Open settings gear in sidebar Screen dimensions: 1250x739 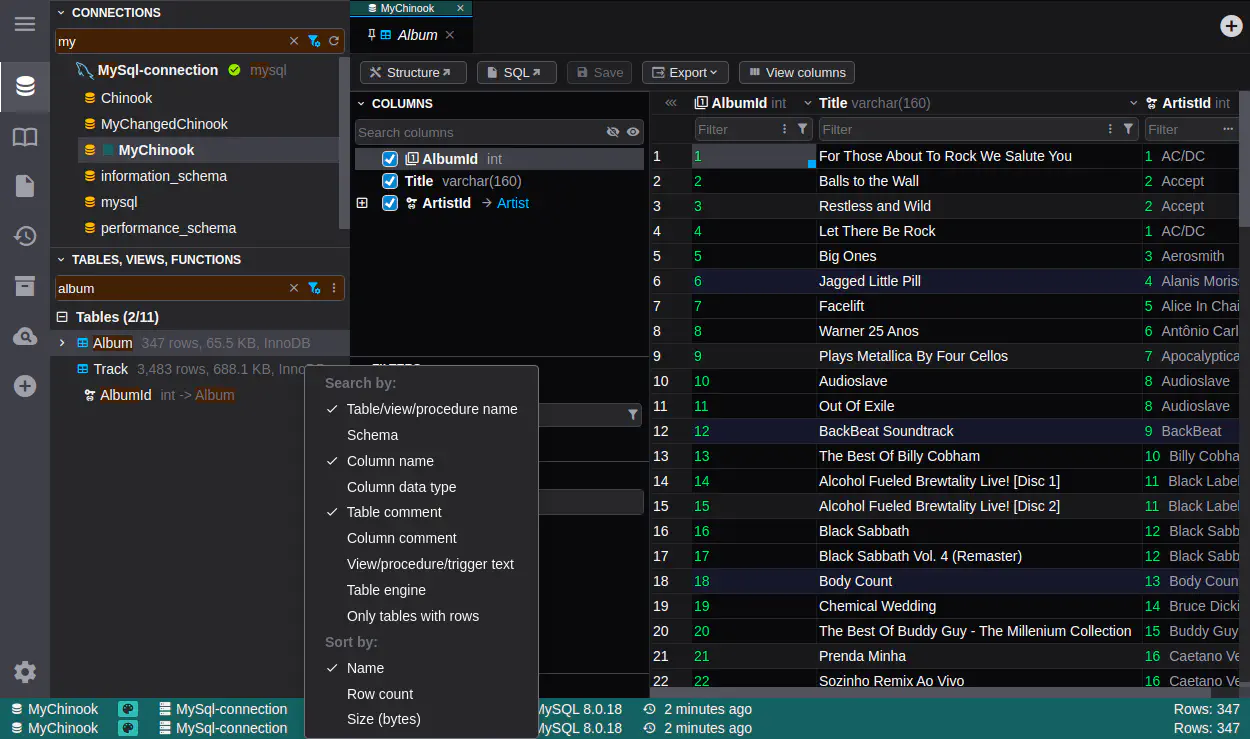pos(25,672)
